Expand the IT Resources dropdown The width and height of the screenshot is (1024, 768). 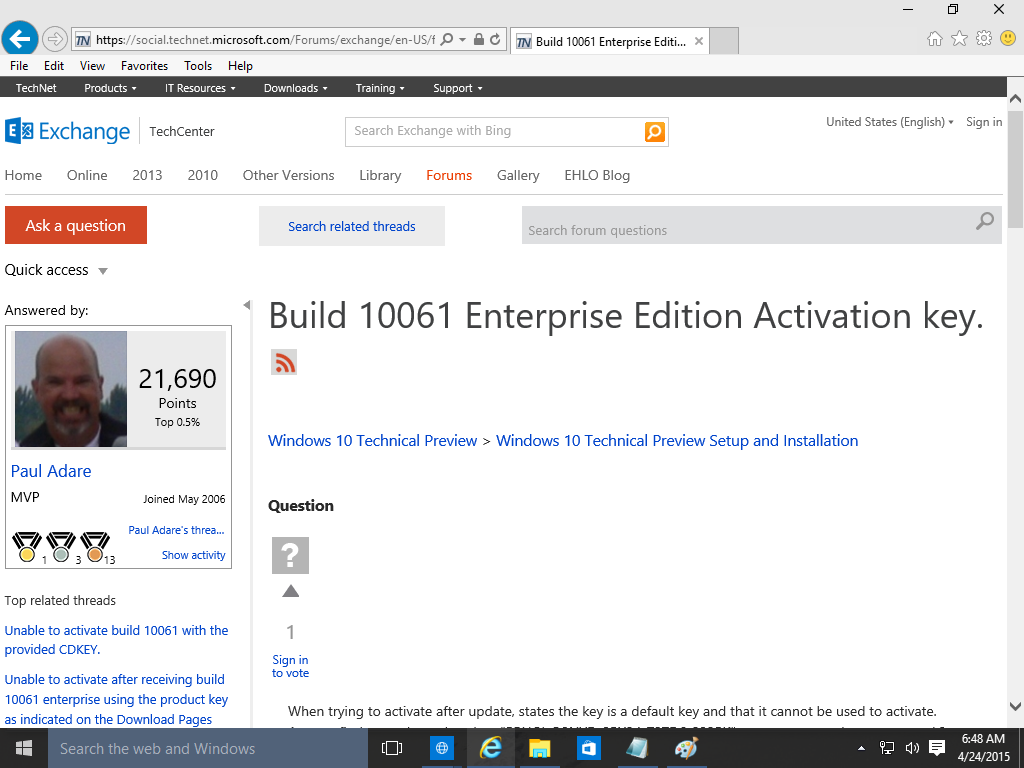point(200,88)
